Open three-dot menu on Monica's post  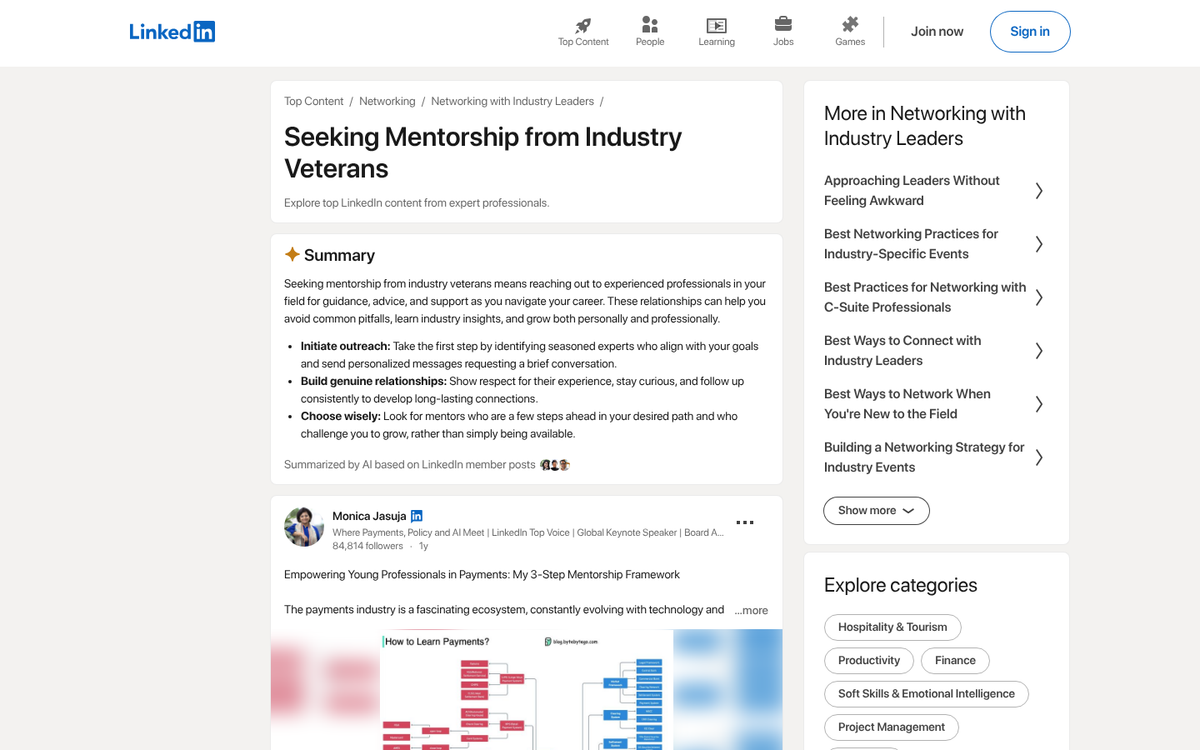click(745, 522)
